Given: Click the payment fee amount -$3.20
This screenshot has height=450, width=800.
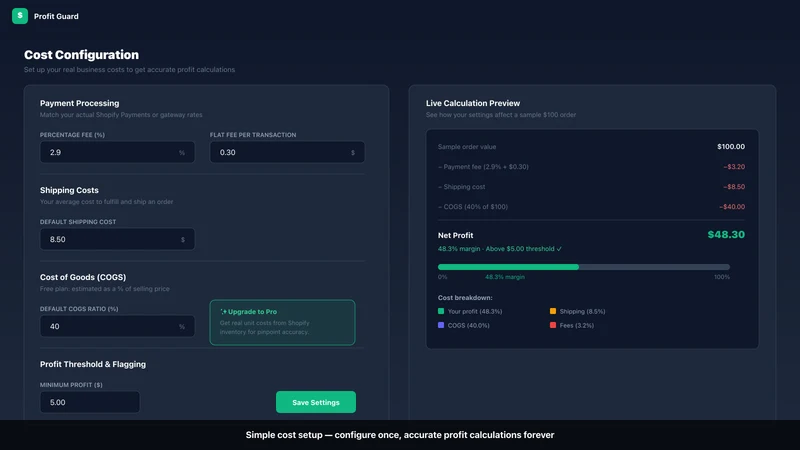Looking at the screenshot, I should [x=734, y=166].
